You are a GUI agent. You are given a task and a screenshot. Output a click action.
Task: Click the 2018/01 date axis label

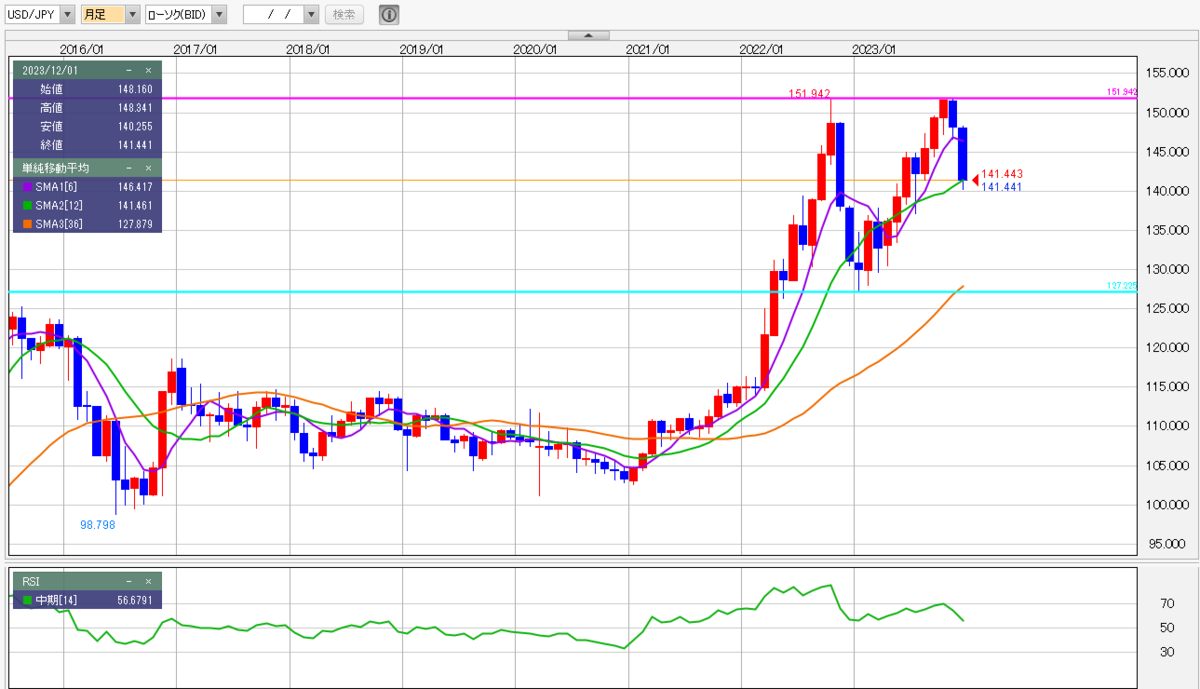click(308, 48)
